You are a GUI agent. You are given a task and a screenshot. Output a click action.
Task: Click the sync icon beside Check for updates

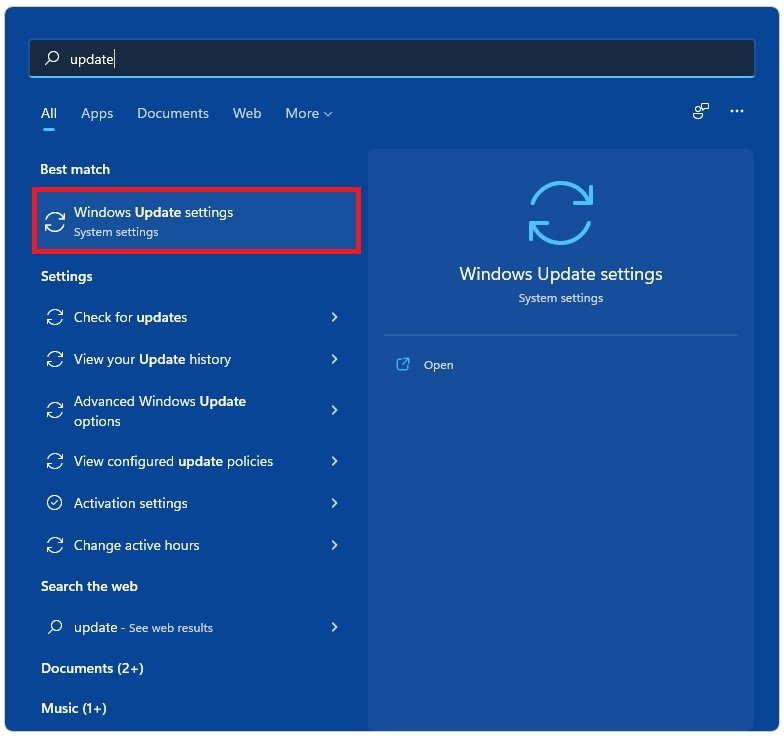coord(55,317)
